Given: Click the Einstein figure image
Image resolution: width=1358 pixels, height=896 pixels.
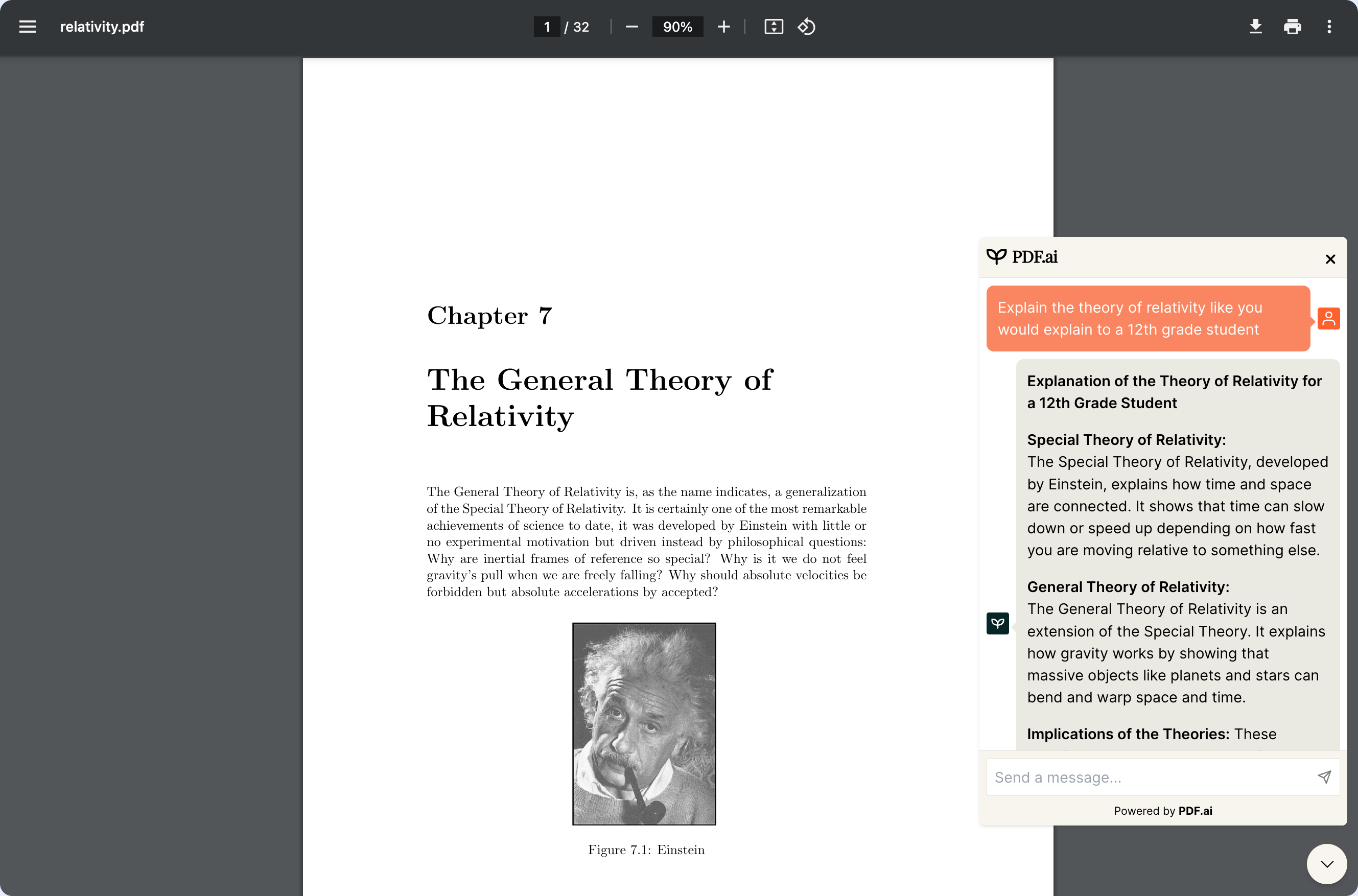Looking at the screenshot, I should click(x=644, y=723).
